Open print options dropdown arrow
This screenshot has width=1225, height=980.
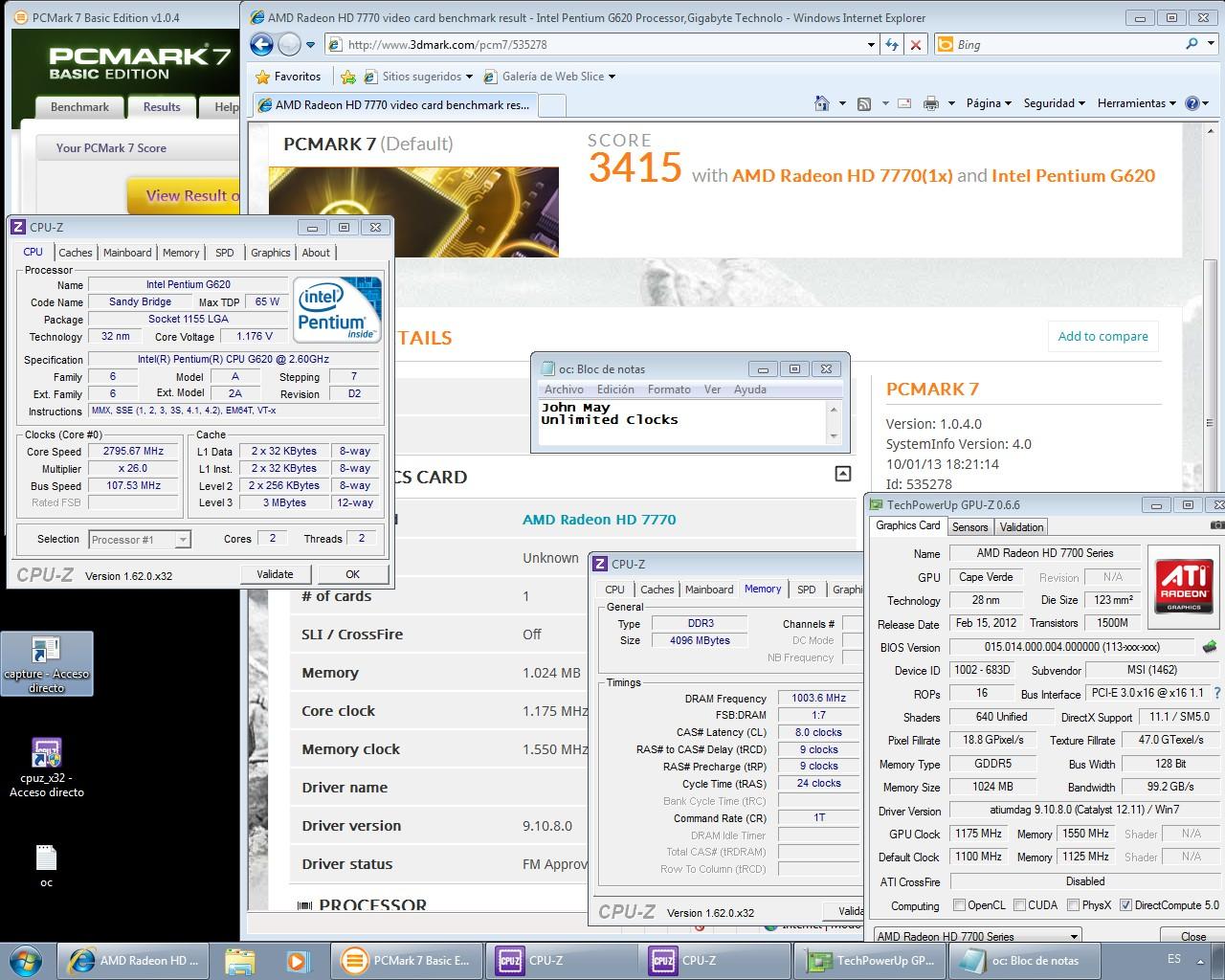[x=951, y=103]
